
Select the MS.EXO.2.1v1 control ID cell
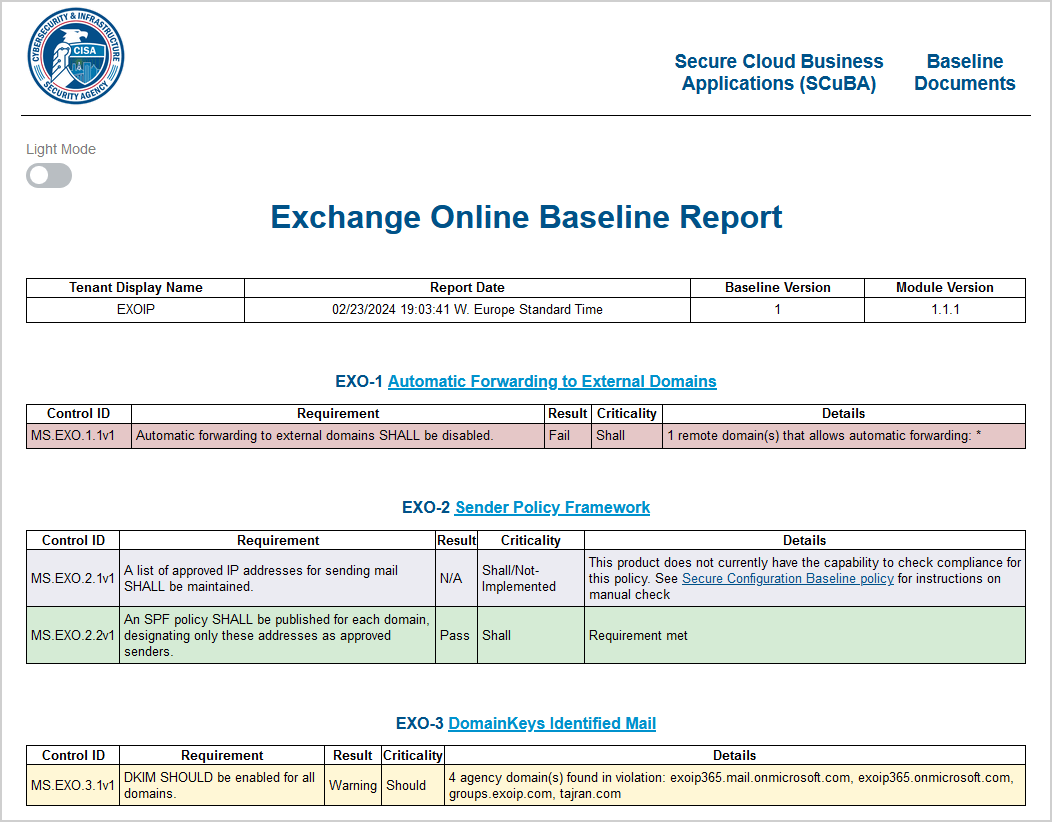point(73,578)
